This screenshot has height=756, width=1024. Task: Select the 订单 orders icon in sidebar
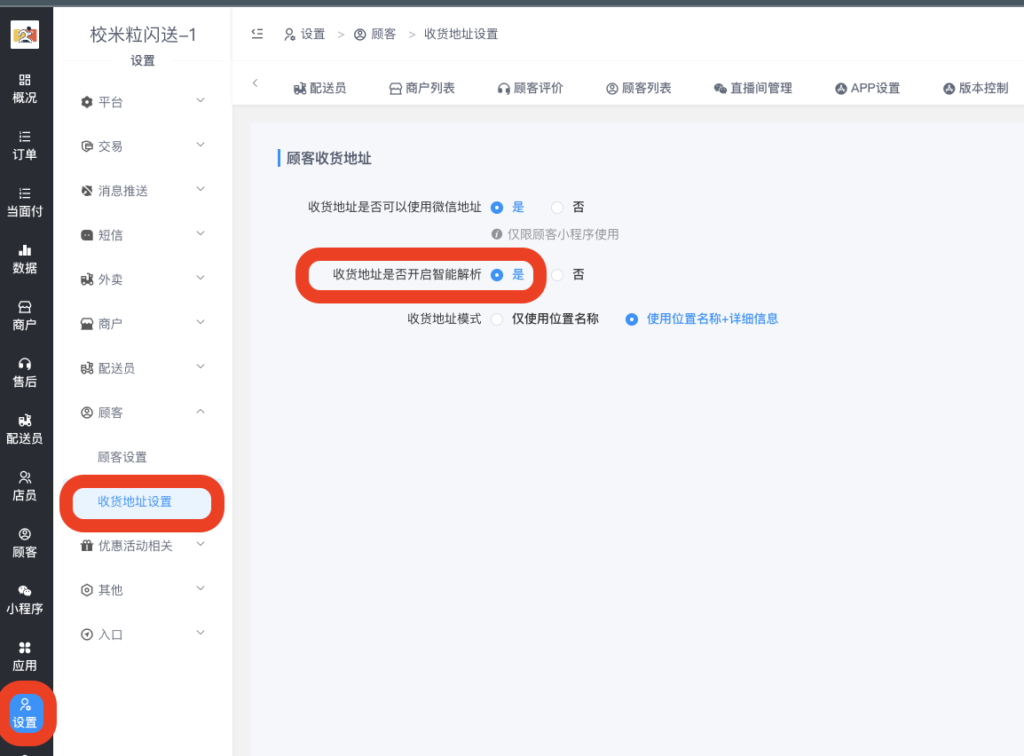click(x=25, y=148)
